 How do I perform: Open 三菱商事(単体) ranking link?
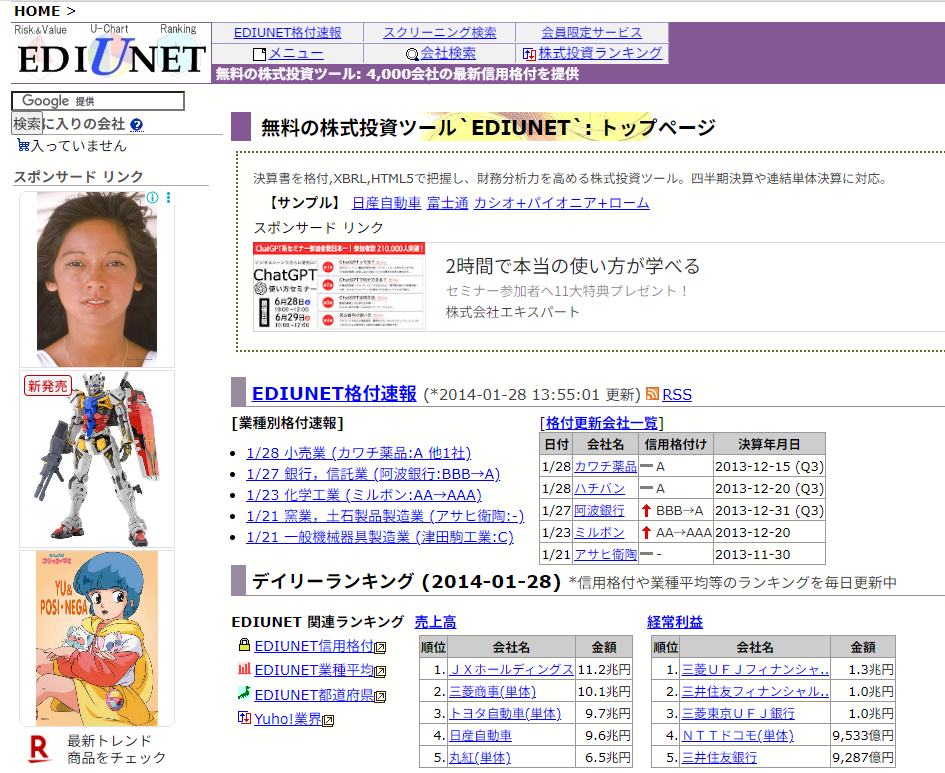point(492,692)
